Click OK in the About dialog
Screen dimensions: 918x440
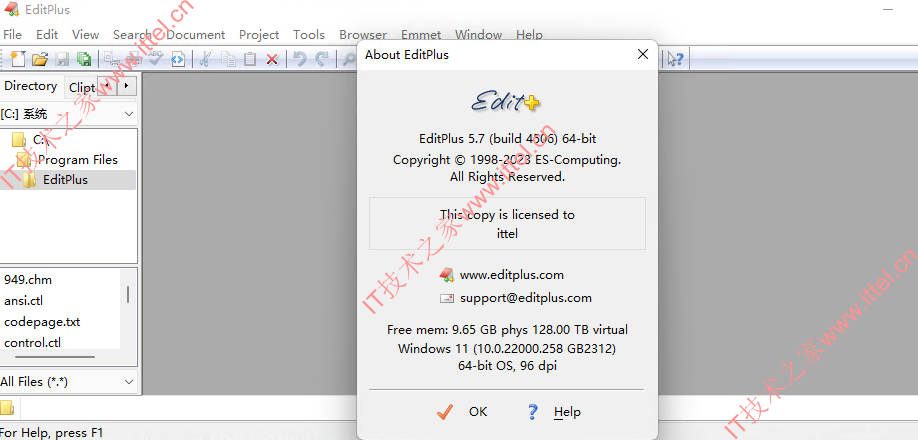463,412
